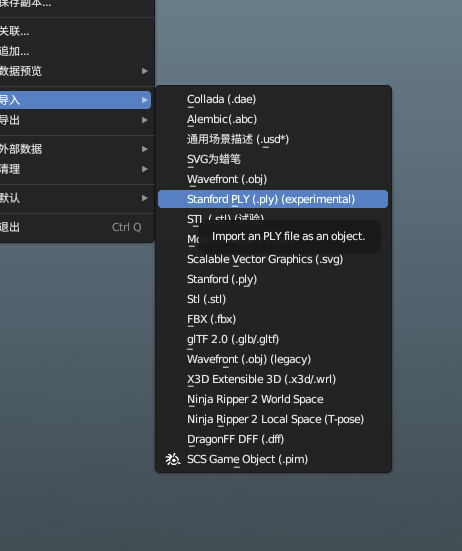The width and height of the screenshot is (462, 551).
Task: Expand the 导出 submenu arrow
Action: tap(144, 120)
